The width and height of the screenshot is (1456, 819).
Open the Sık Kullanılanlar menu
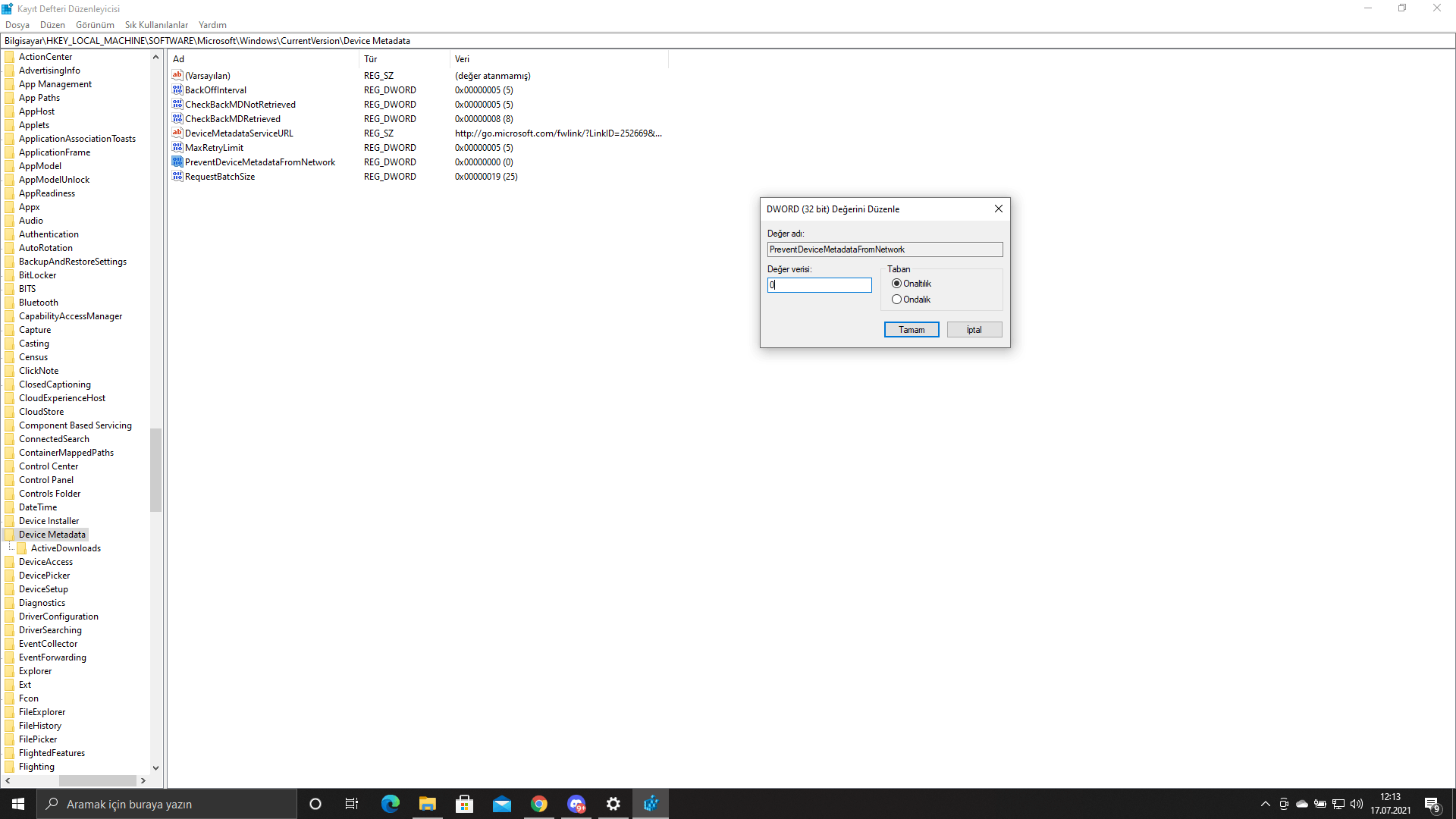click(x=156, y=25)
